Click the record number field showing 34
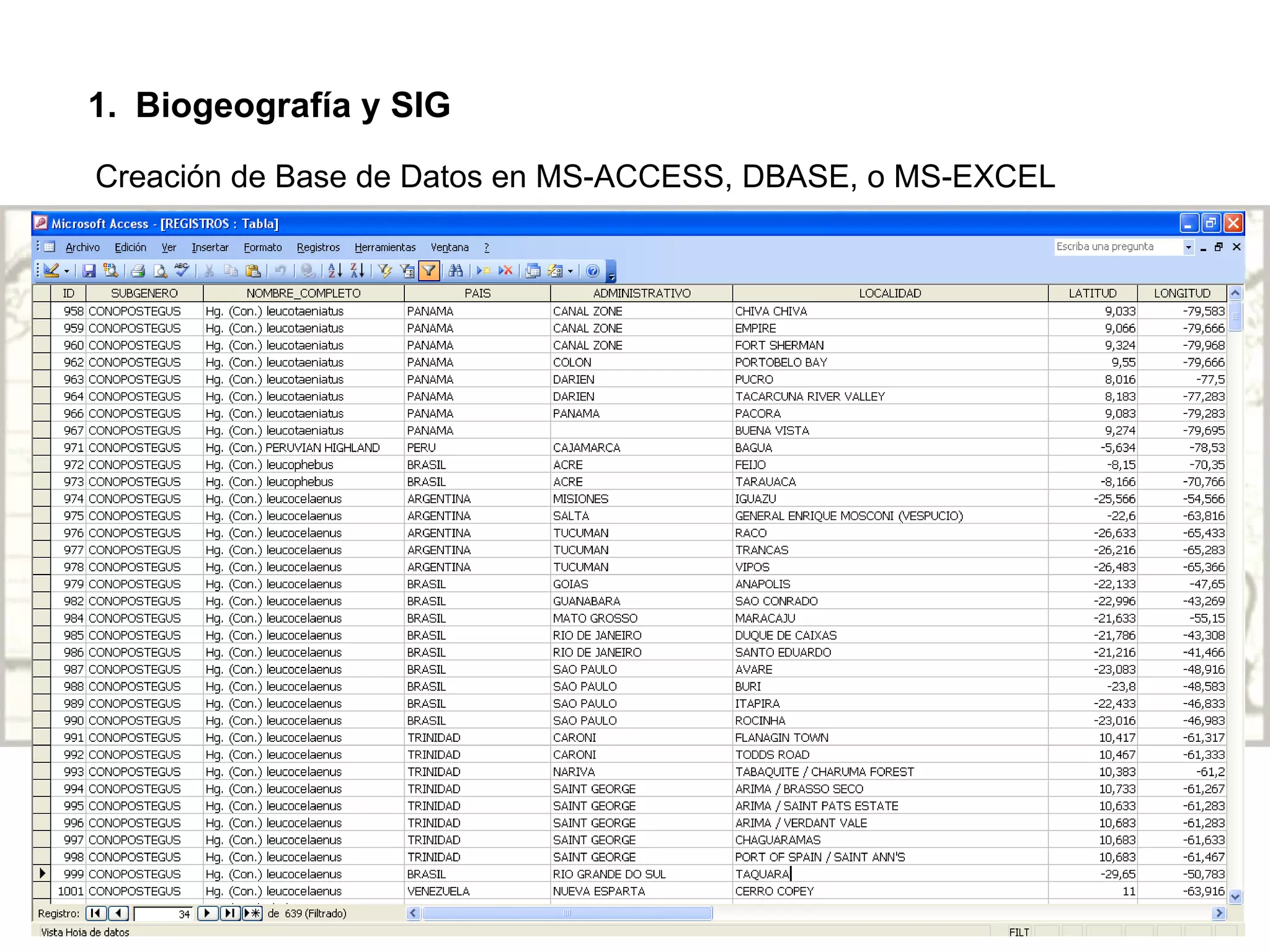Screen dimensions: 1270x952 [x=163, y=914]
